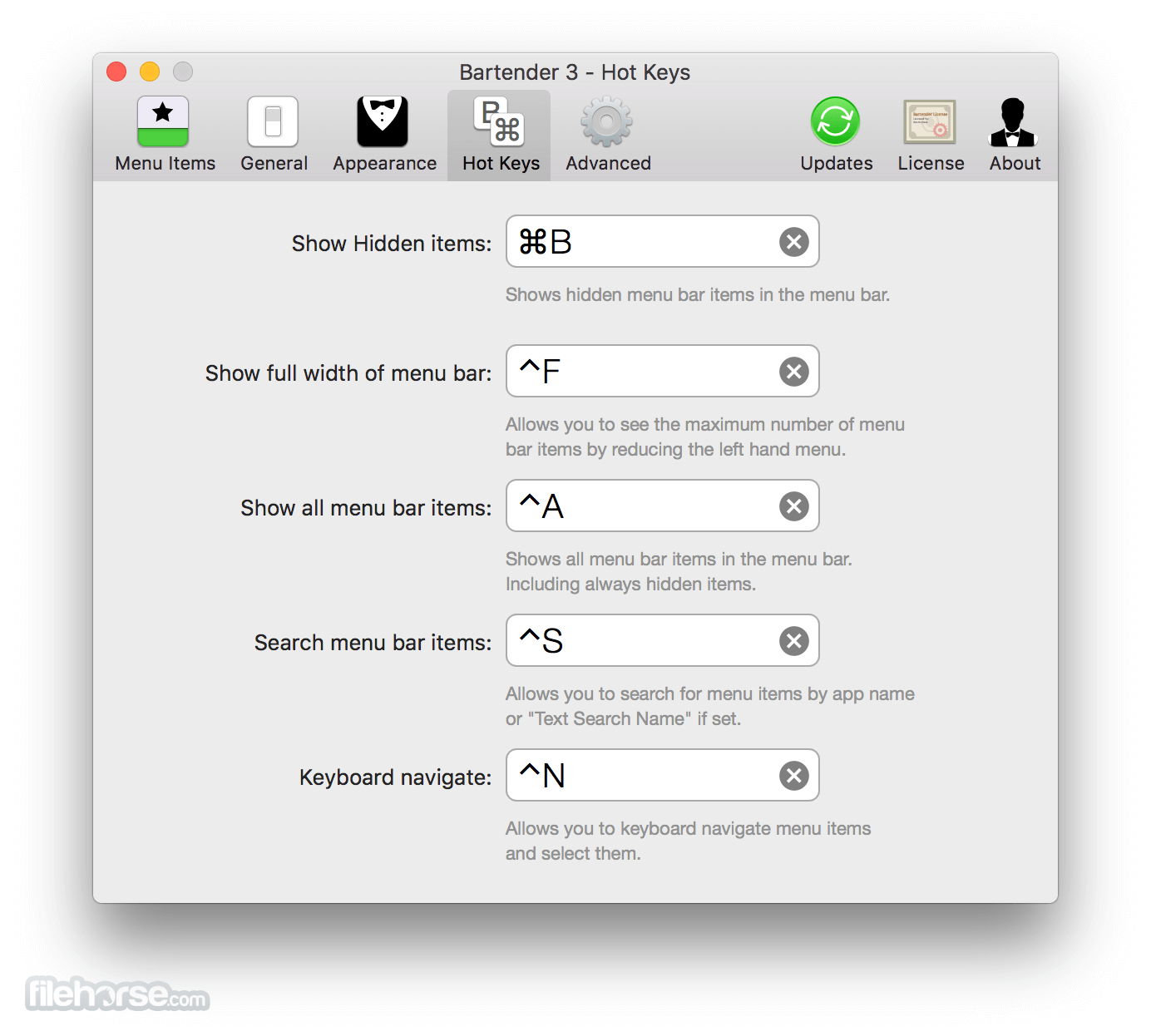Clear the Show full width shortcut
This screenshot has height=1036, width=1151.
pos(794,372)
